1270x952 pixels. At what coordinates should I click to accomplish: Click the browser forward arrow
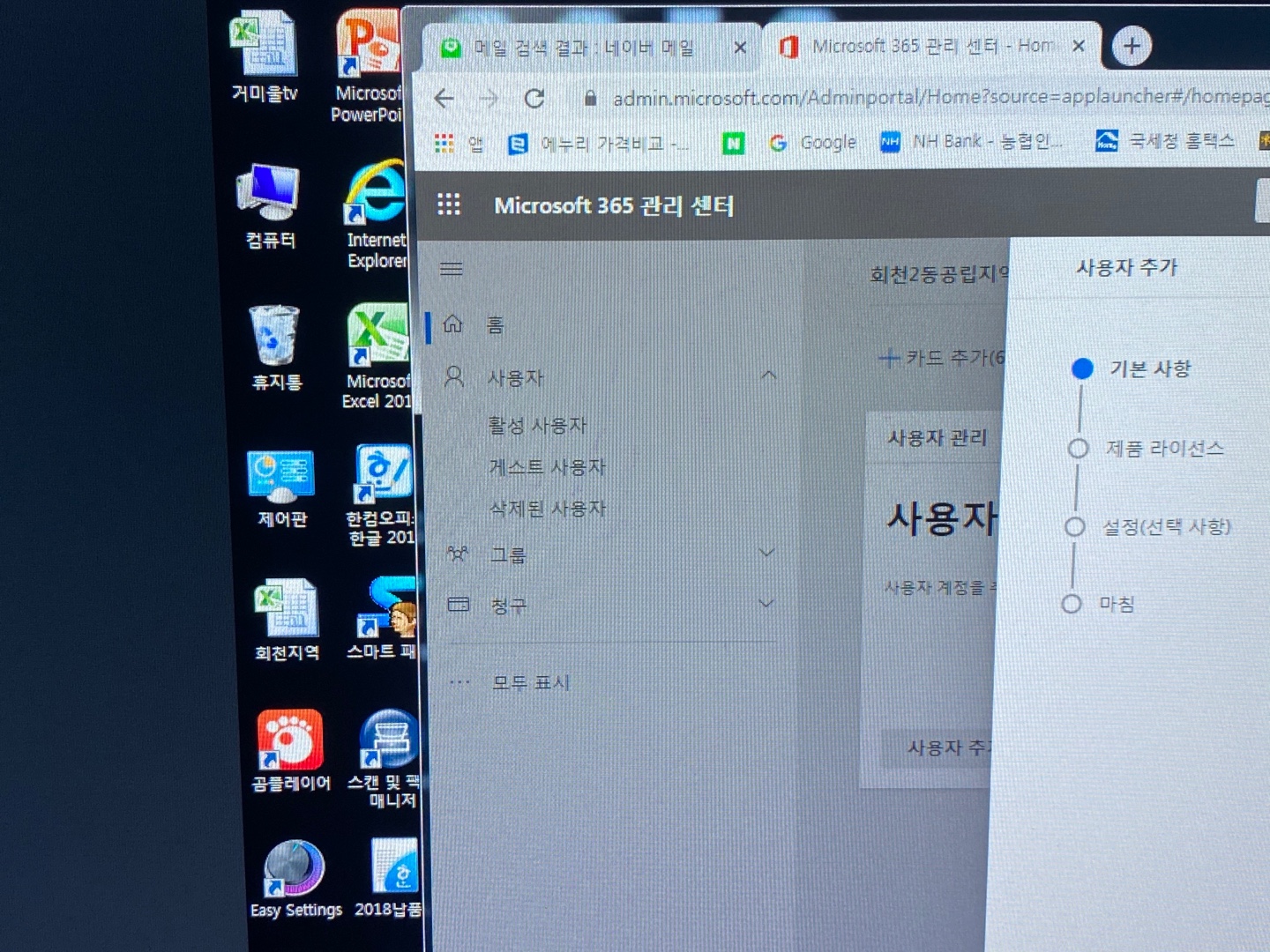coord(489,99)
